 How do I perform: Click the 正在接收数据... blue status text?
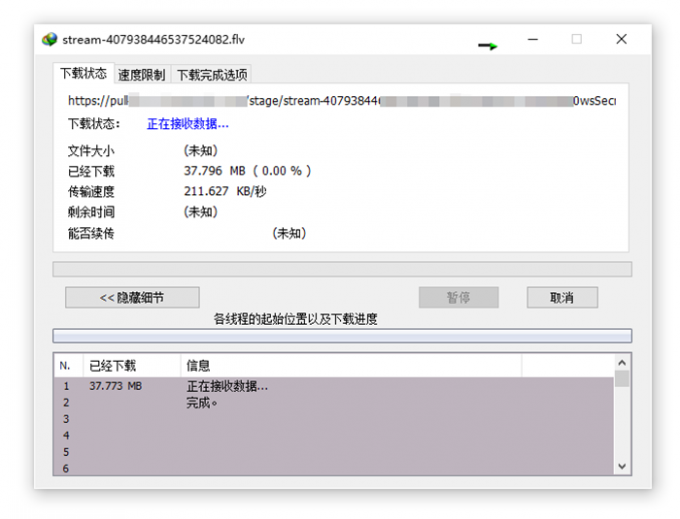(188, 124)
